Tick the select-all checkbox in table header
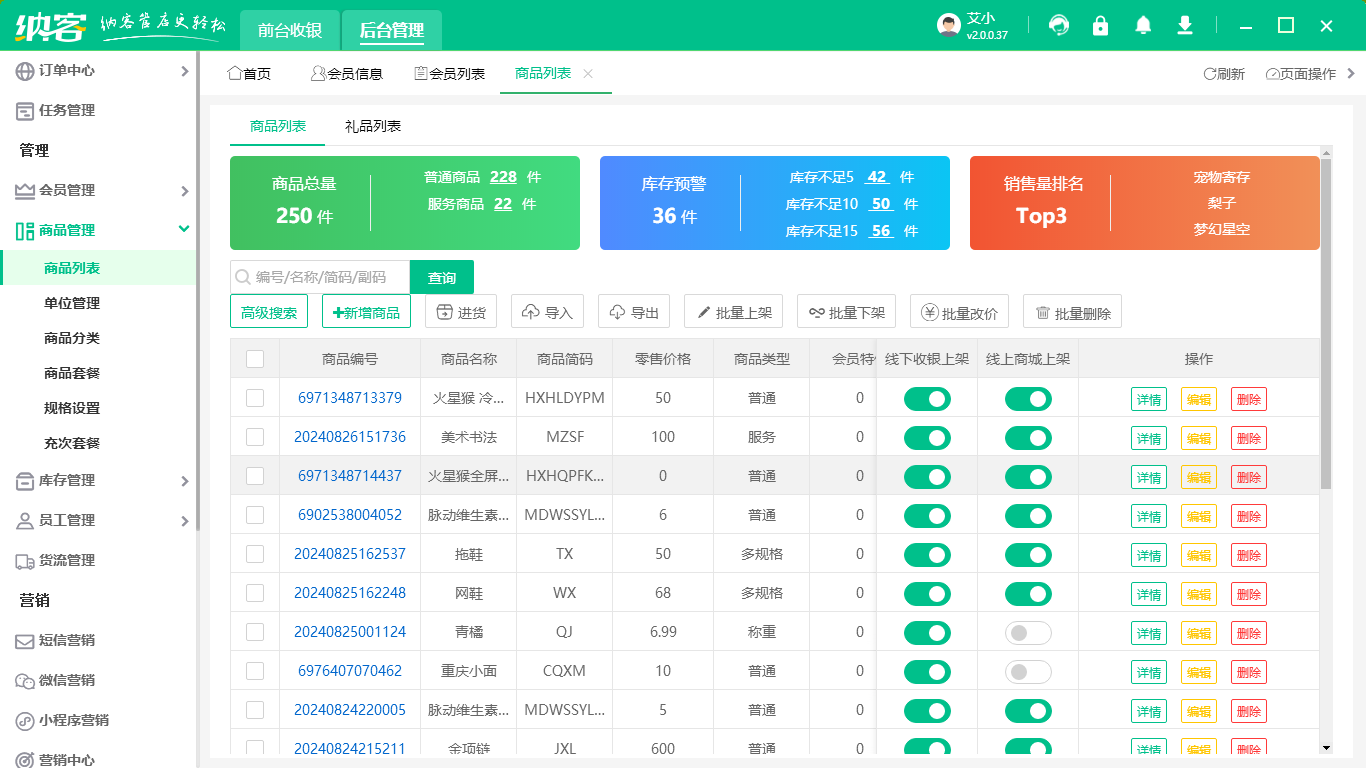 coord(255,359)
